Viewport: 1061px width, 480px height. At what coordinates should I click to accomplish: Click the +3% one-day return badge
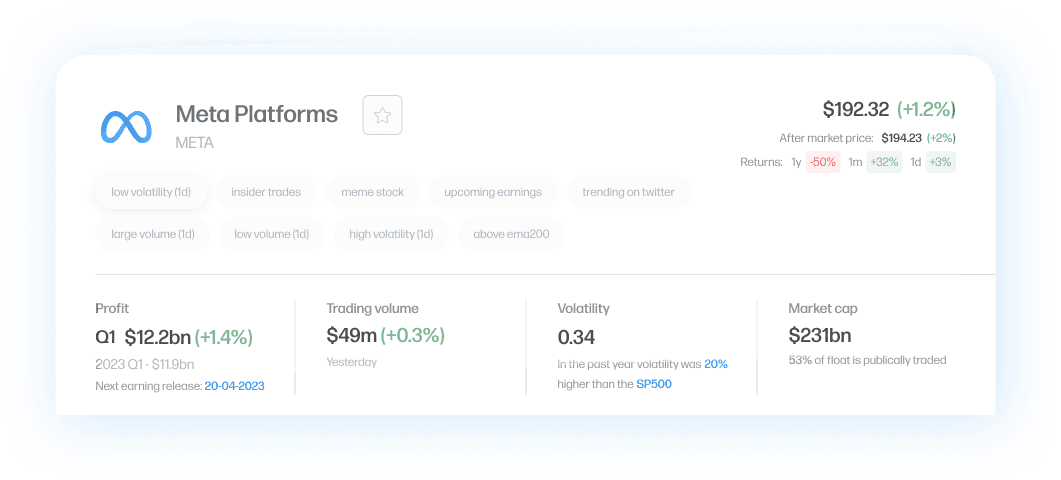pos(941,162)
